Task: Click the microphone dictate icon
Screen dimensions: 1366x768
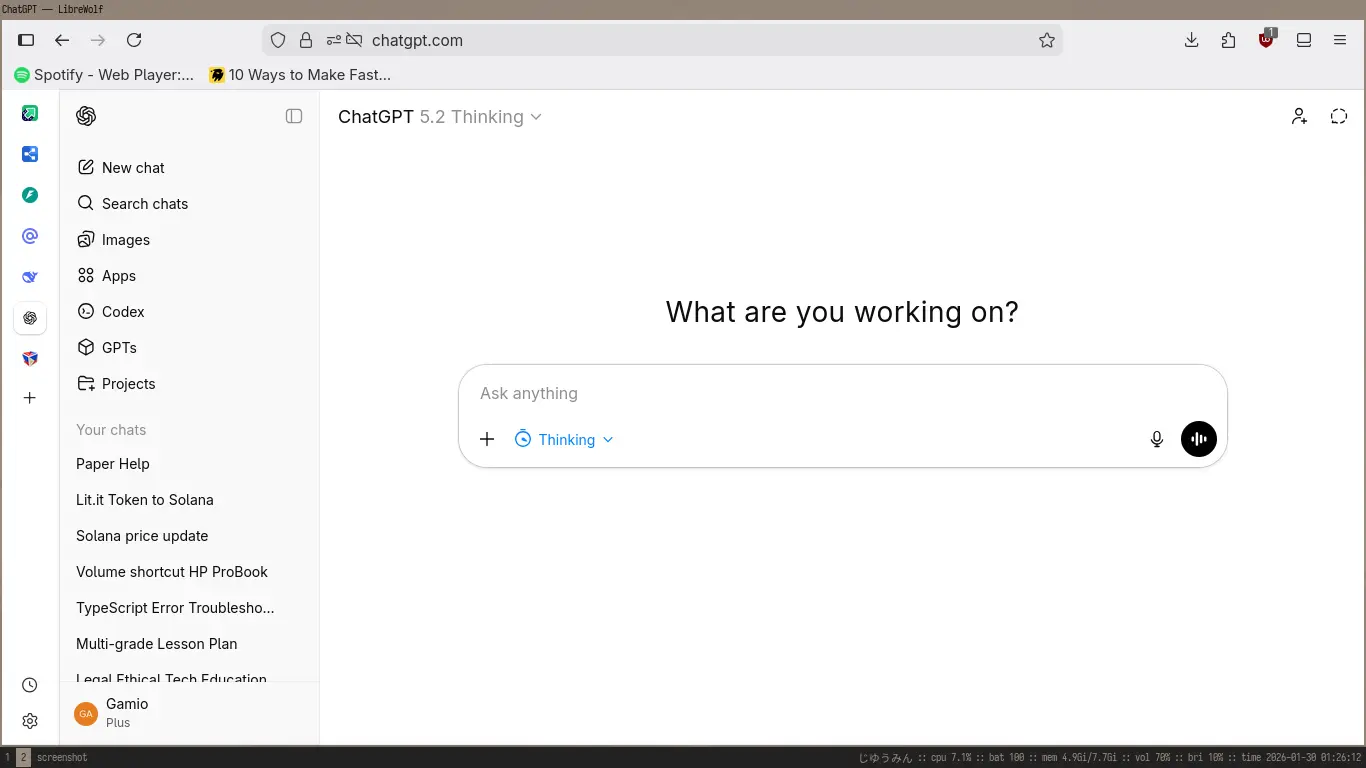Action: pos(1157,439)
